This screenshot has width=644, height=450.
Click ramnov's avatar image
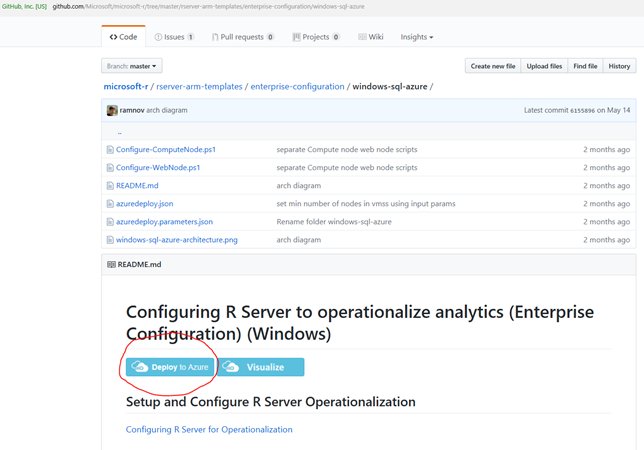pyautogui.click(x=112, y=110)
